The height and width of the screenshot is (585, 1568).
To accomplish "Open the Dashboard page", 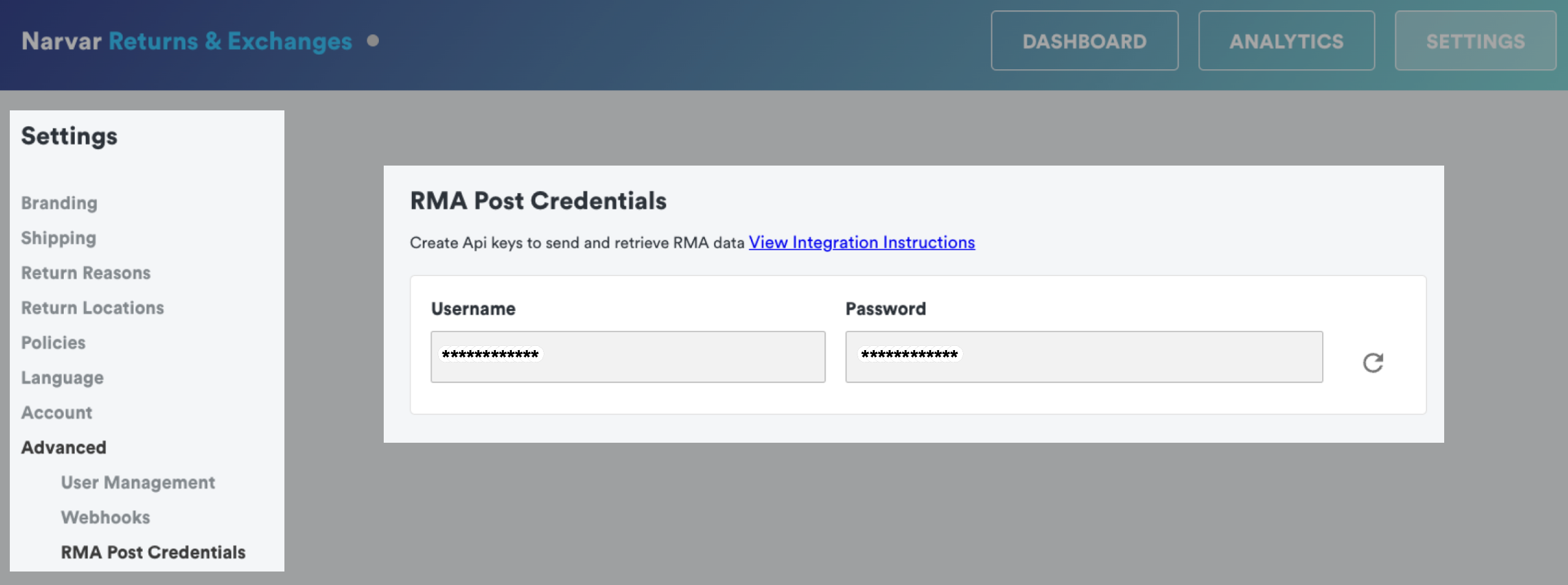I will pyautogui.click(x=1084, y=41).
